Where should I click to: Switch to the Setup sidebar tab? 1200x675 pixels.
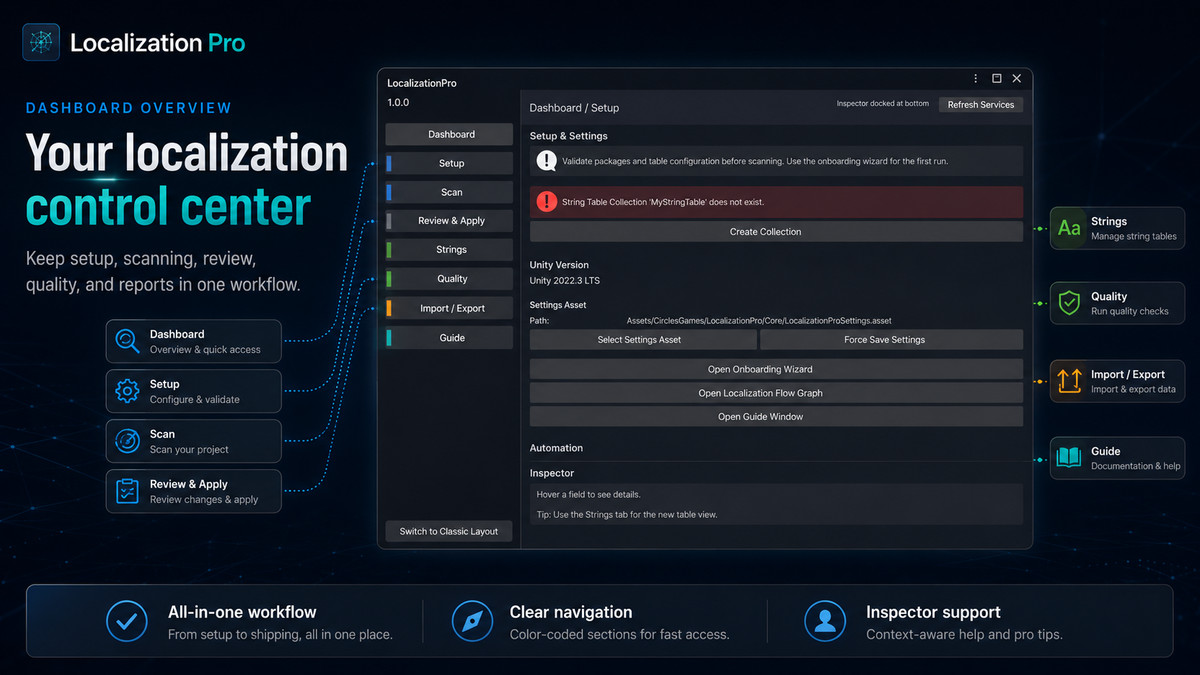[449, 163]
